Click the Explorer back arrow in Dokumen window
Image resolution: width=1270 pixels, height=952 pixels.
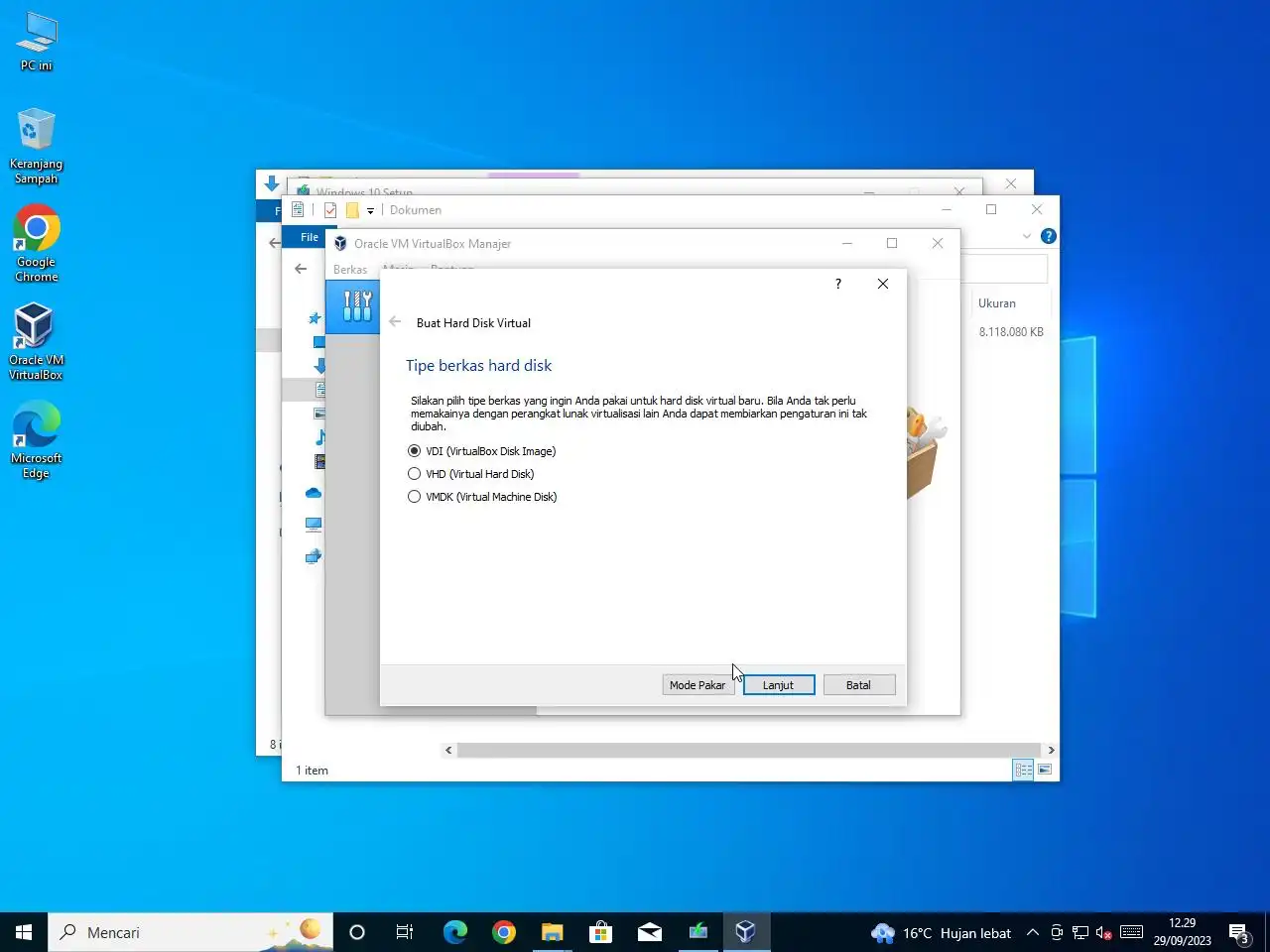click(x=301, y=269)
